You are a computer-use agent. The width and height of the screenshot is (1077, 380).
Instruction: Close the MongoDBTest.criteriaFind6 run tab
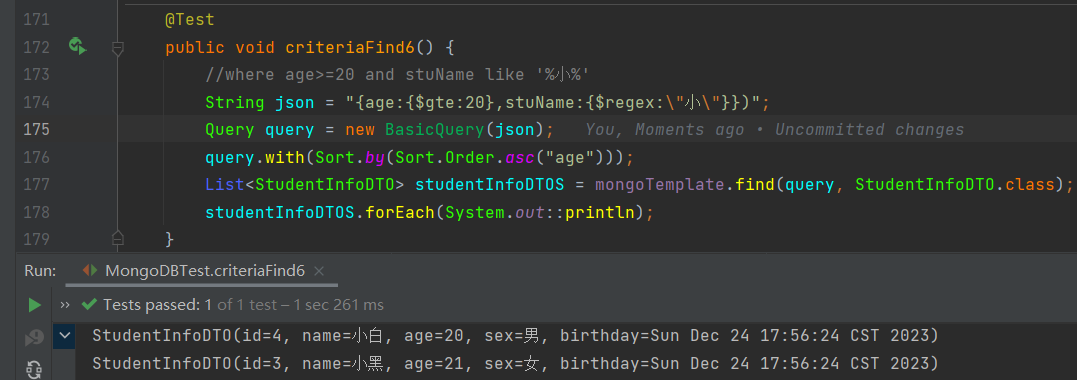[x=319, y=271]
